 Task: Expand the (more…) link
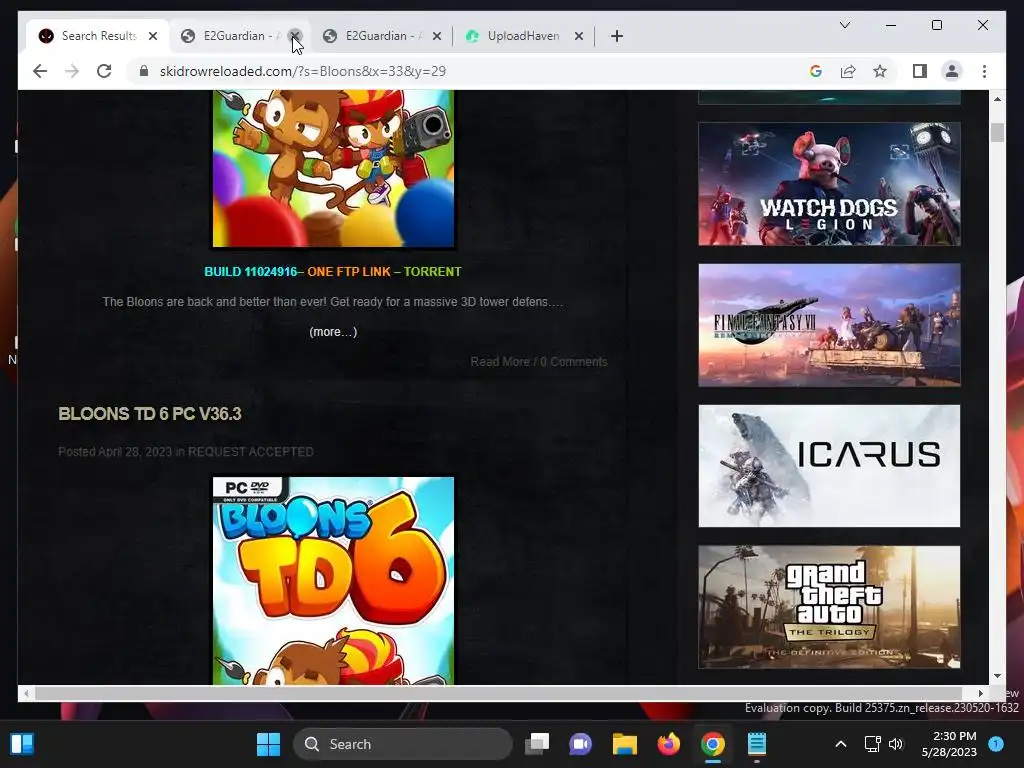(333, 332)
